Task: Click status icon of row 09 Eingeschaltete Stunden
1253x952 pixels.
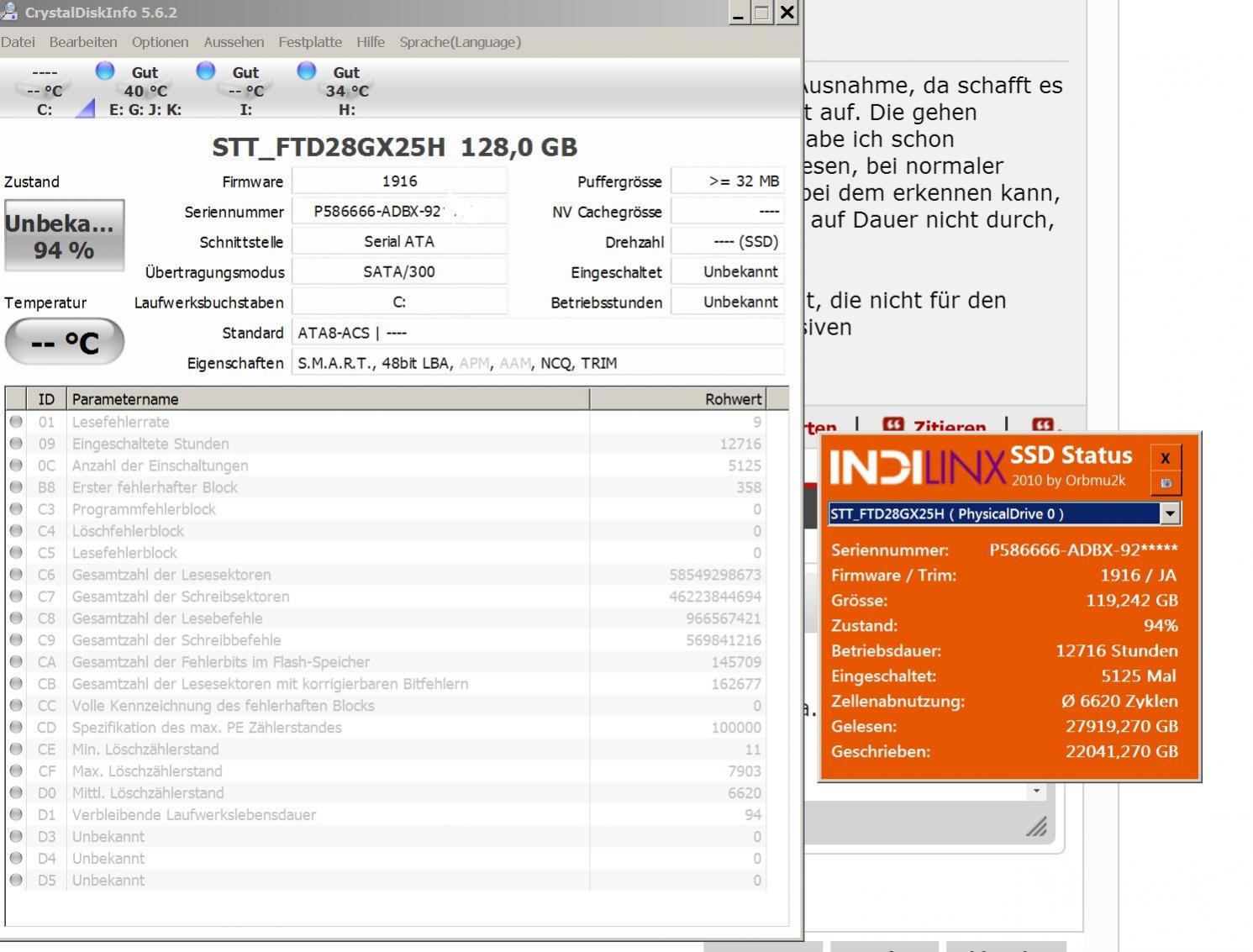Action: click(16, 444)
